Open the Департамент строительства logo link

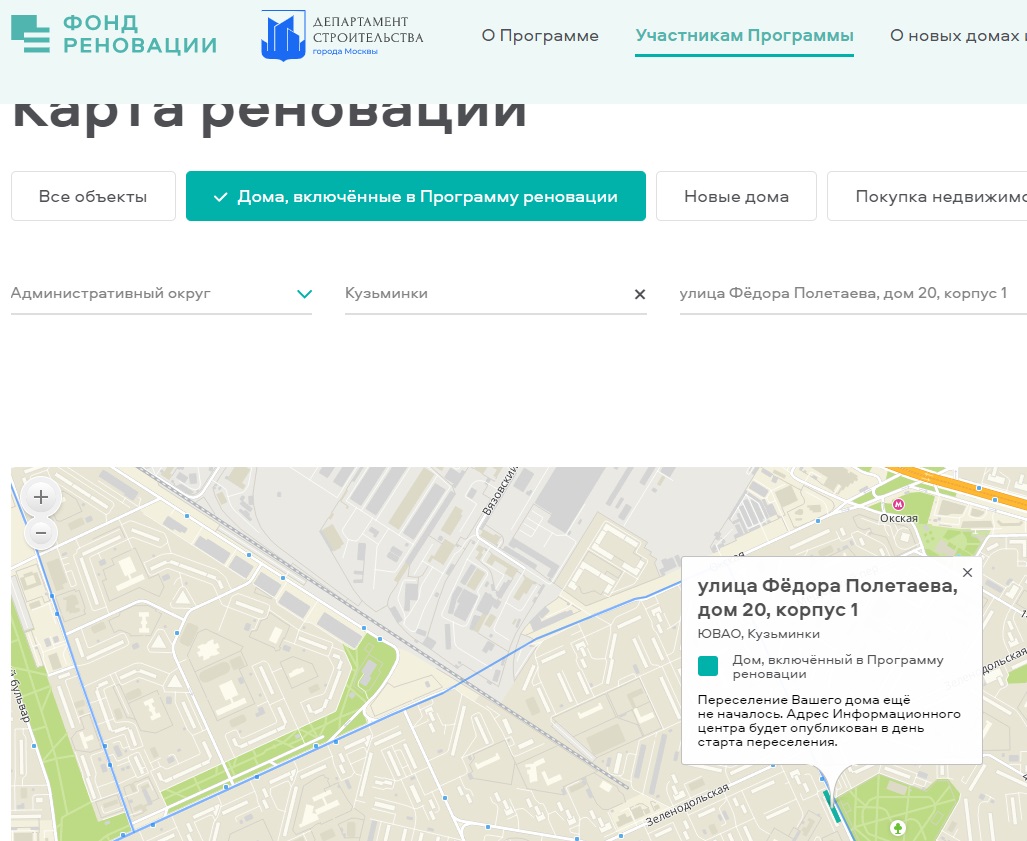pos(342,35)
